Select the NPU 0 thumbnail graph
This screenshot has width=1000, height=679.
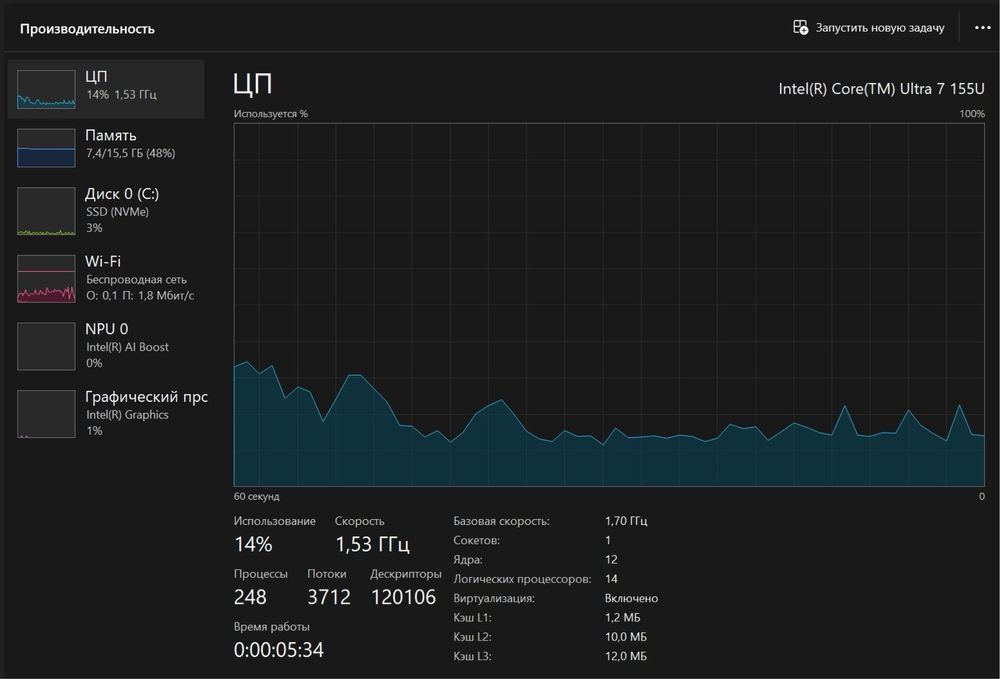(x=46, y=346)
